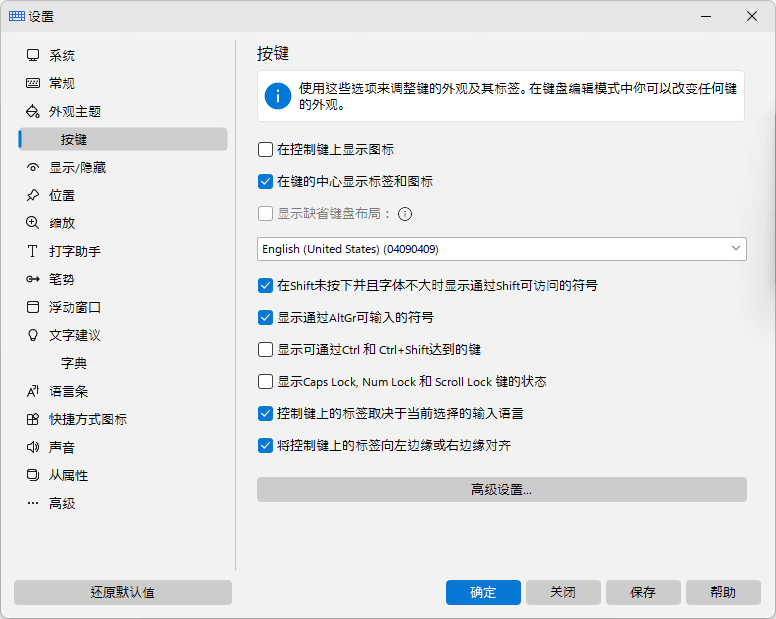The height and width of the screenshot is (619, 776).
Task: Click the 缩放 label in the sidebar
Action: [x=62, y=223]
